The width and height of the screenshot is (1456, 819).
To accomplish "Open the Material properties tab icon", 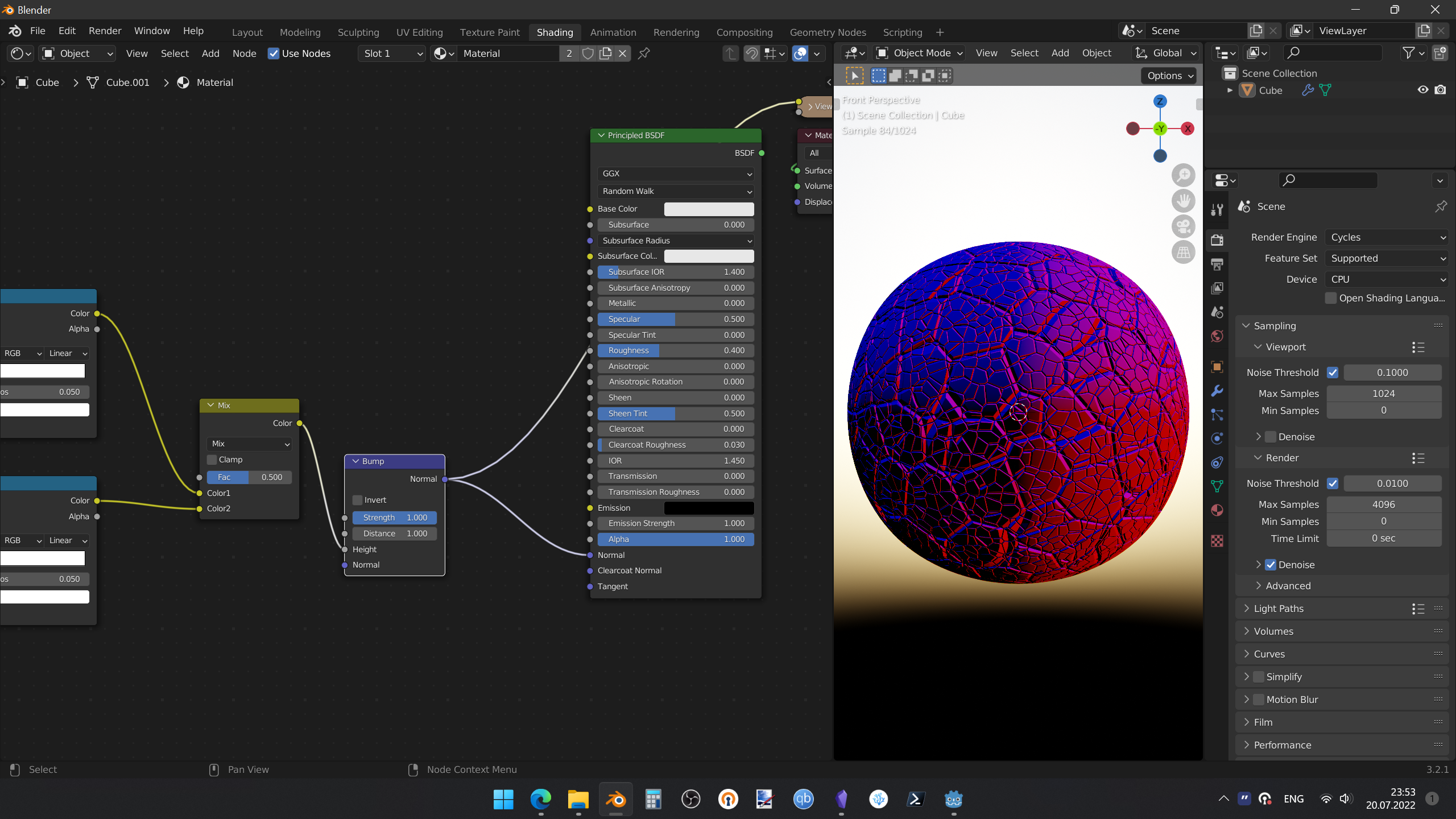I will pyautogui.click(x=1217, y=510).
